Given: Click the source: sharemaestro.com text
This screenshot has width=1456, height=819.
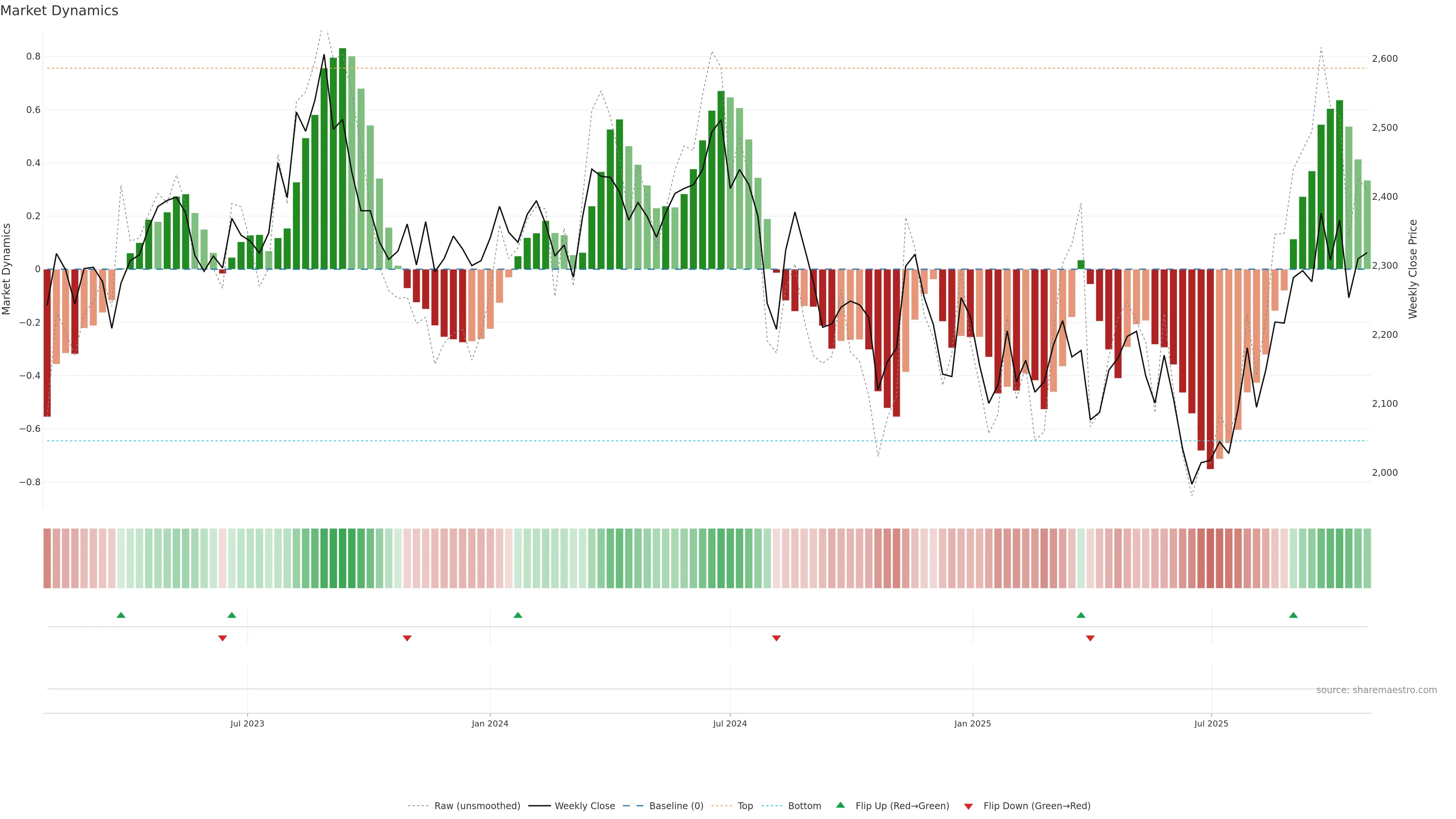Looking at the screenshot, I should click(x=1376, y=690).
